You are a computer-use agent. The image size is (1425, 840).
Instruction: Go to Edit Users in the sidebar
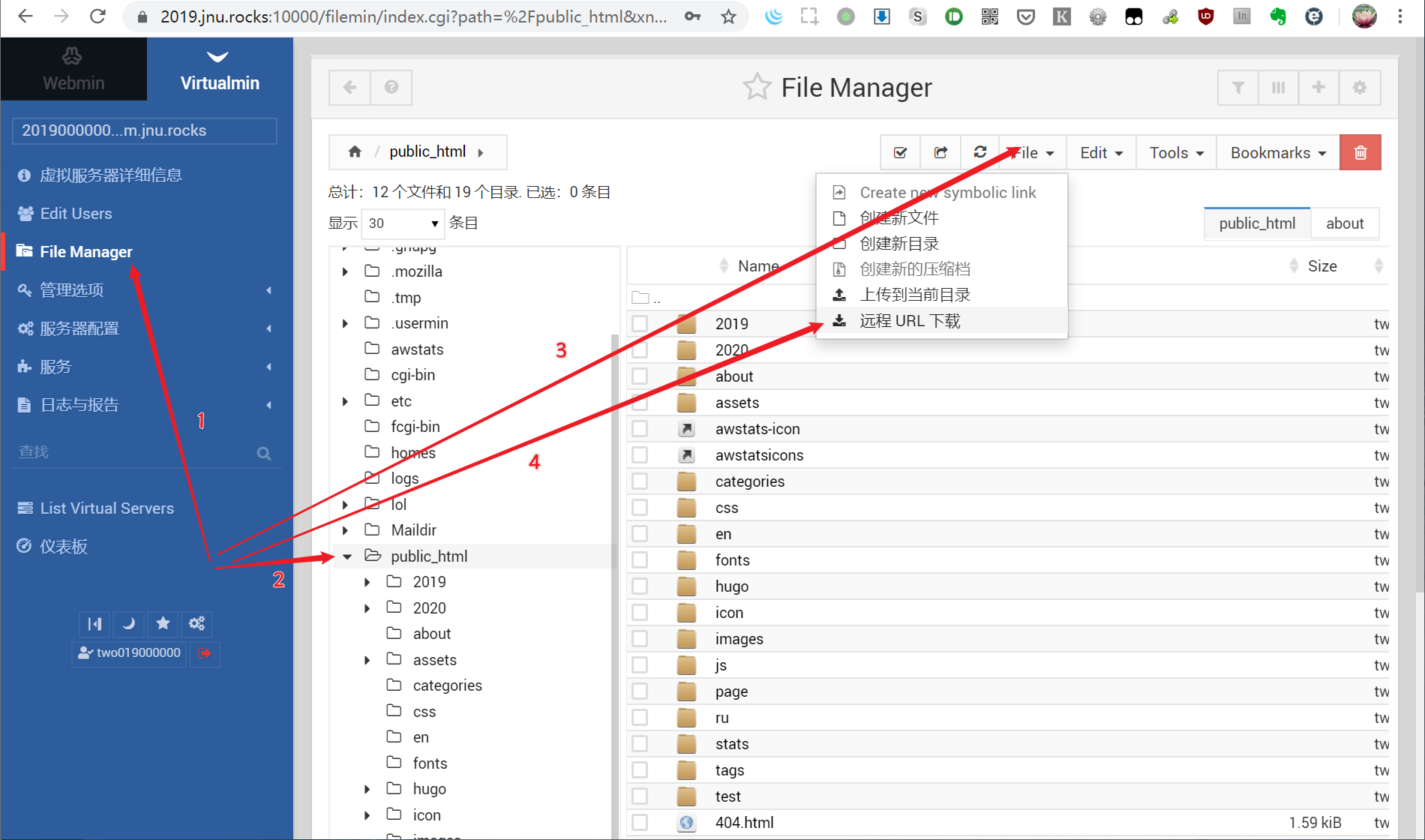point(76,214)
